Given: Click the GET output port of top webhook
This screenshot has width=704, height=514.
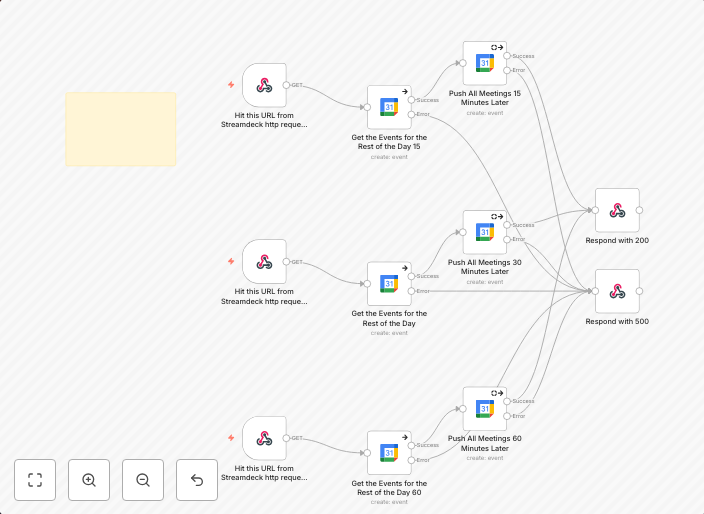Looking at the screenshot, I should point(286,85).
